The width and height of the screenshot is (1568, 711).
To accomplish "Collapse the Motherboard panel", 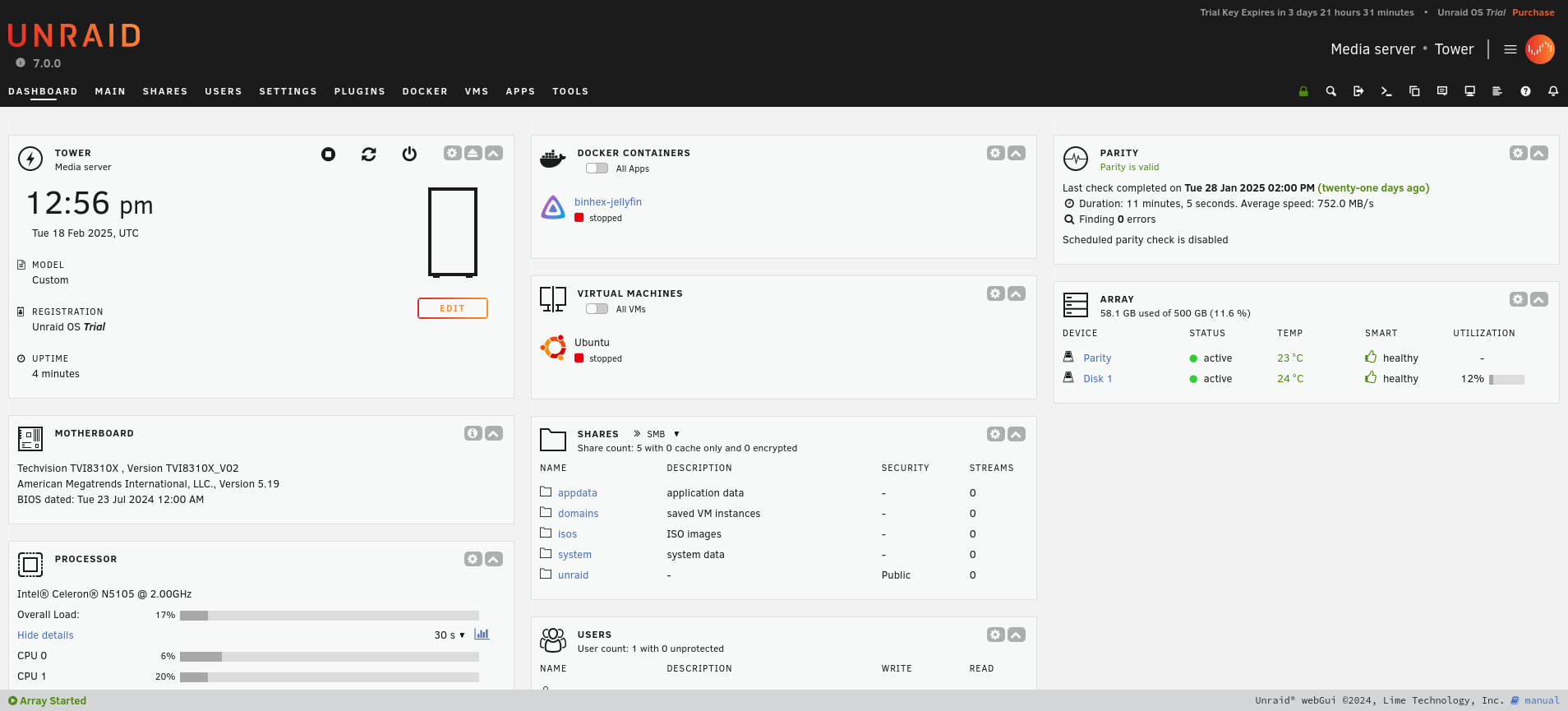I will [494, 433].
